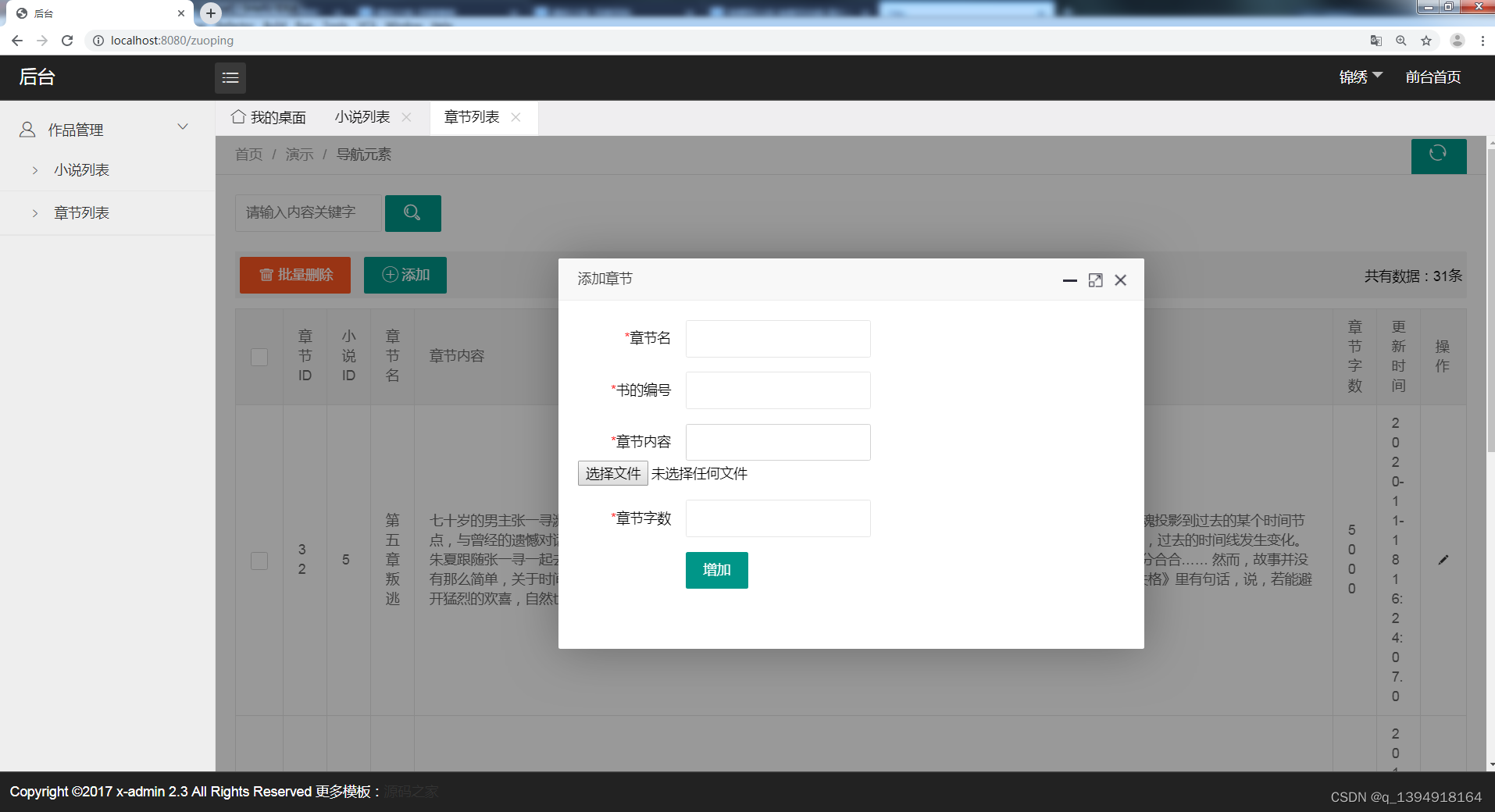This screenshot has width=1495, height=812.
Task: View site info icon in address bar
Action: tap(98, 41)
